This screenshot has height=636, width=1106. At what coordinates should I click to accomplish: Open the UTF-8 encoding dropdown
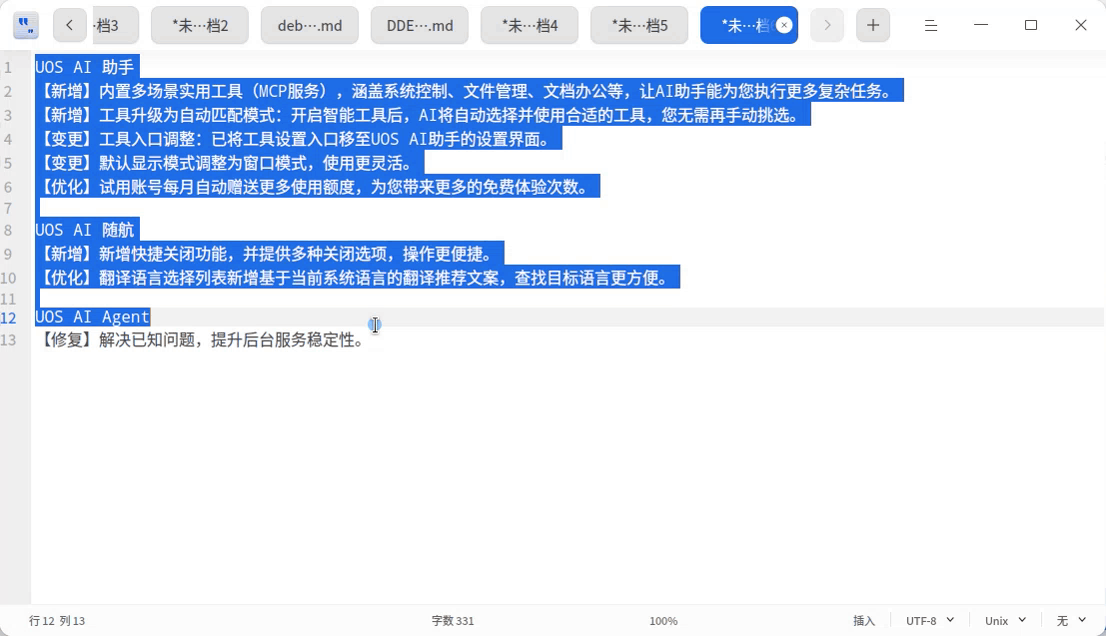click(x=930, y=620)
